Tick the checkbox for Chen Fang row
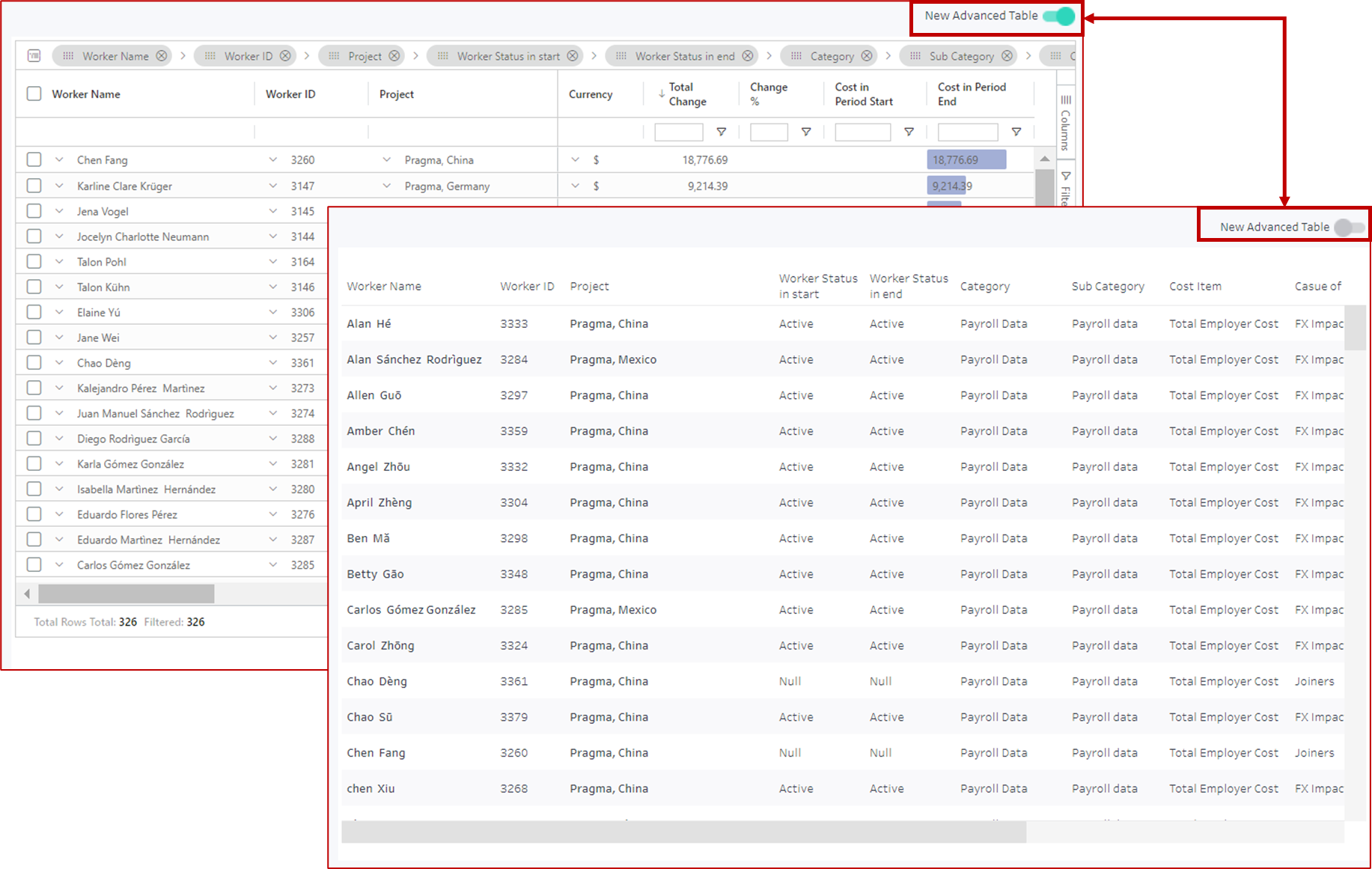1372x869 pixels. [34, 160]
